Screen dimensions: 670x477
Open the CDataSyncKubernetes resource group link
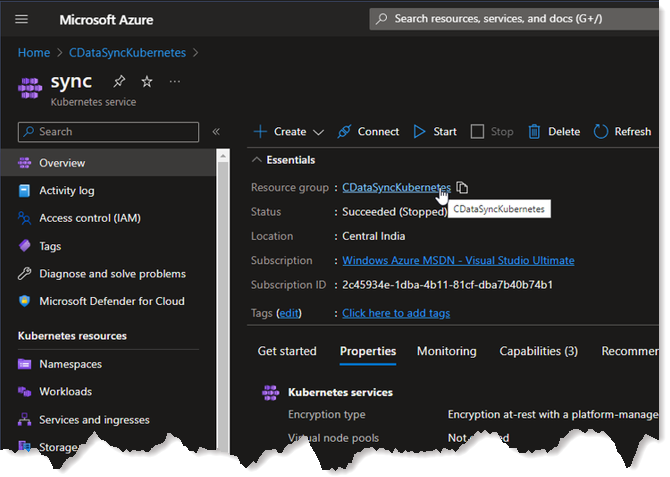point(396,187)
